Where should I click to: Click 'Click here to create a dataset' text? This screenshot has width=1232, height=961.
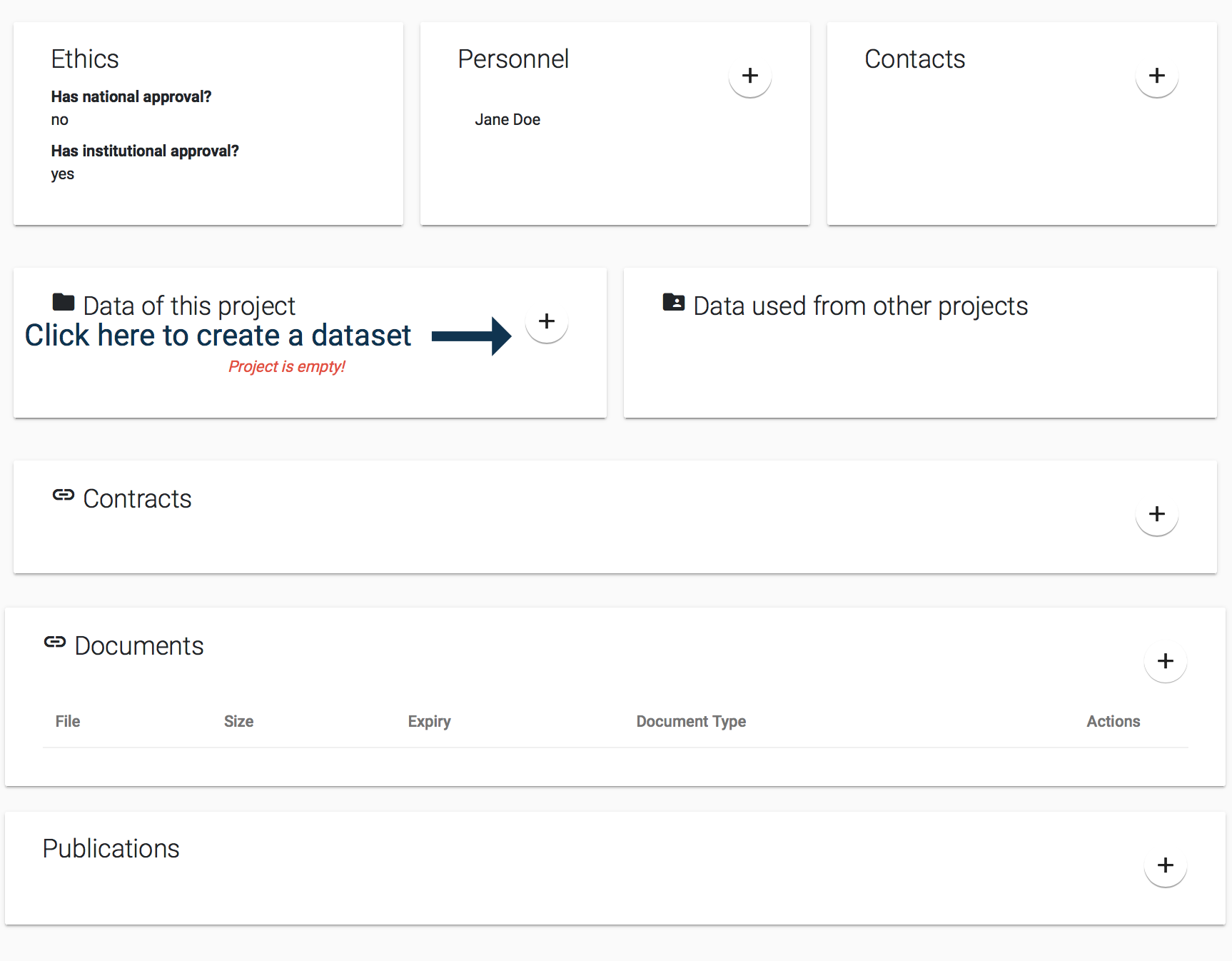pyautogui.click(x=218, y=336)
